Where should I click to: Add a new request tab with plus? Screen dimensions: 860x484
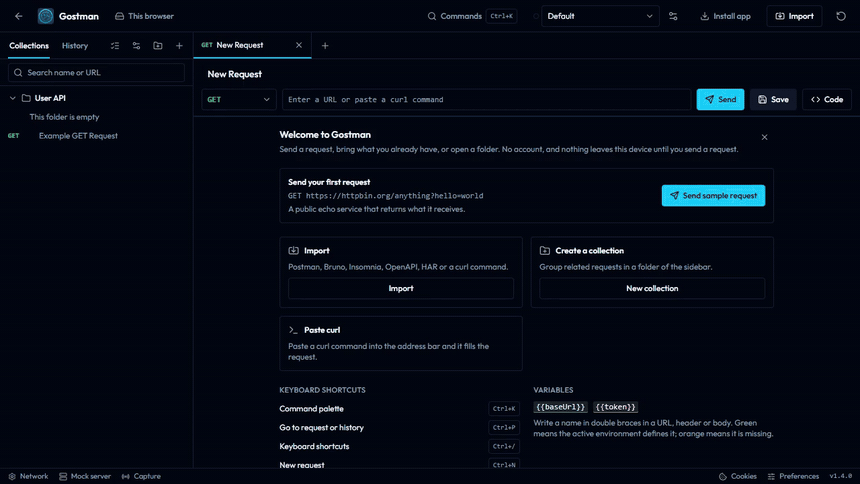click(x=325, y=46)
